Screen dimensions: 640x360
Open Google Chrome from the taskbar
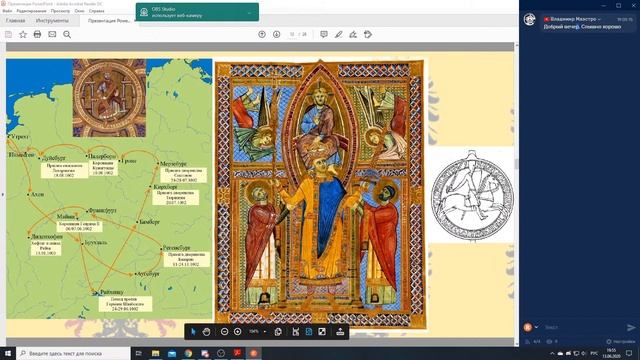point(188,353)
